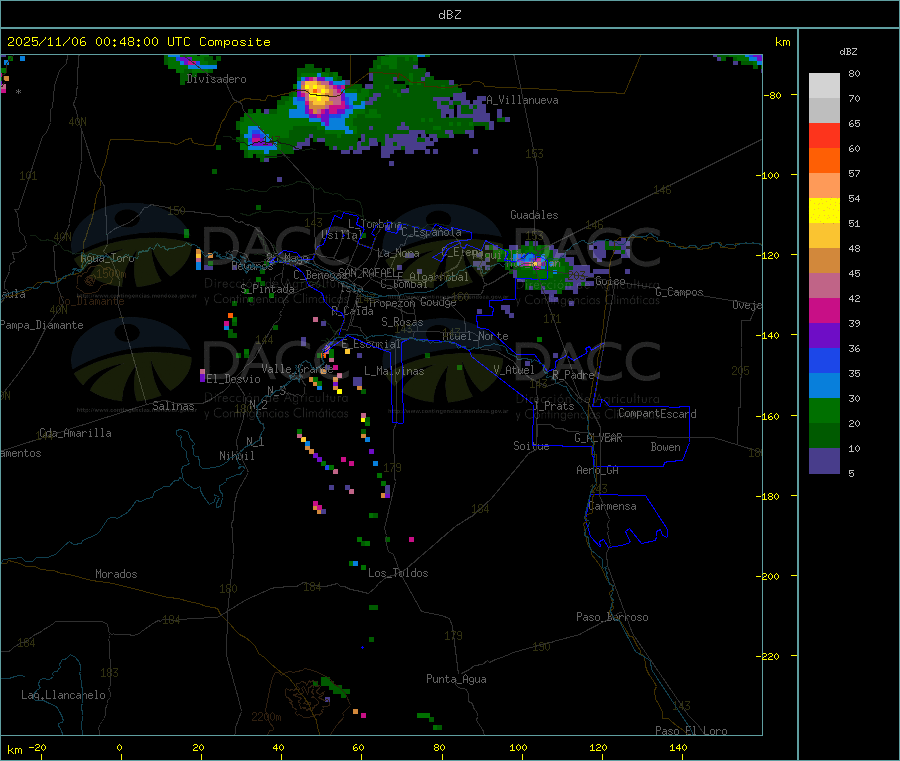Click the Paso_El_Loro label
900x761 pixels.
[691, 731]
